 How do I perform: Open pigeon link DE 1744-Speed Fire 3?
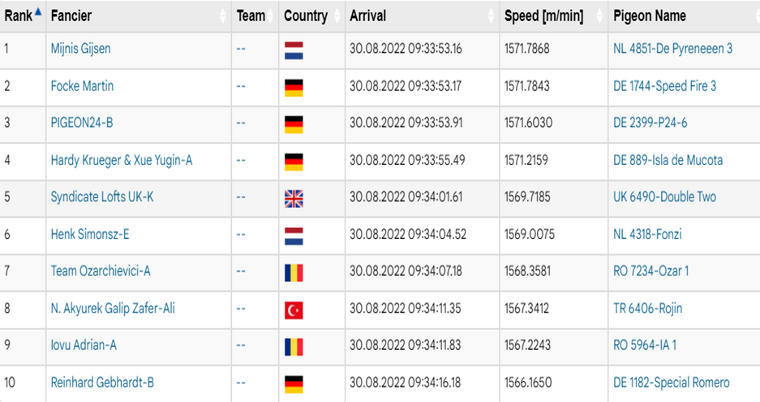point(665,86)
